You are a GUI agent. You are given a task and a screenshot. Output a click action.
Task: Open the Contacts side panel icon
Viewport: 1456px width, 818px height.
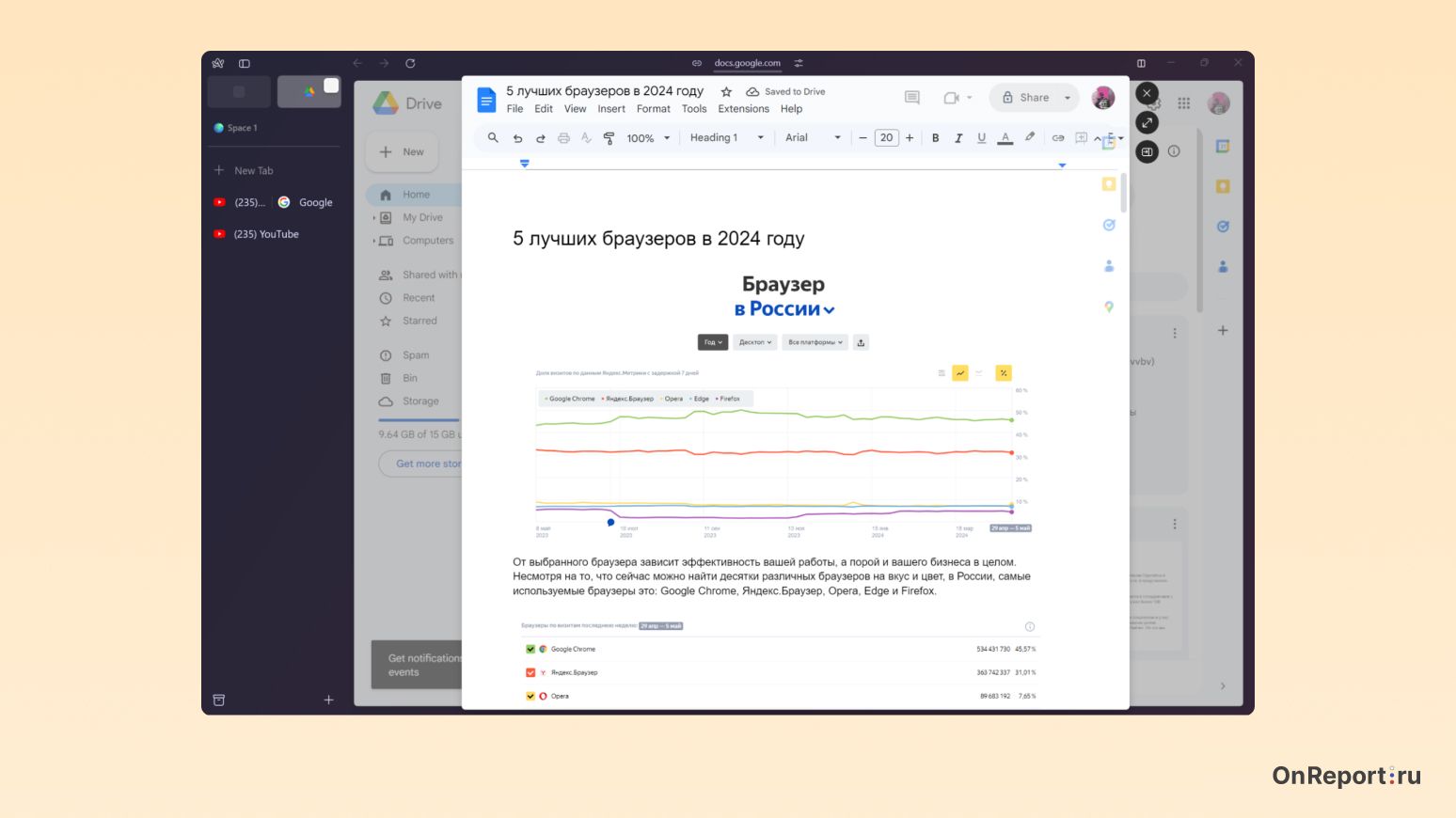(1109, 266)
